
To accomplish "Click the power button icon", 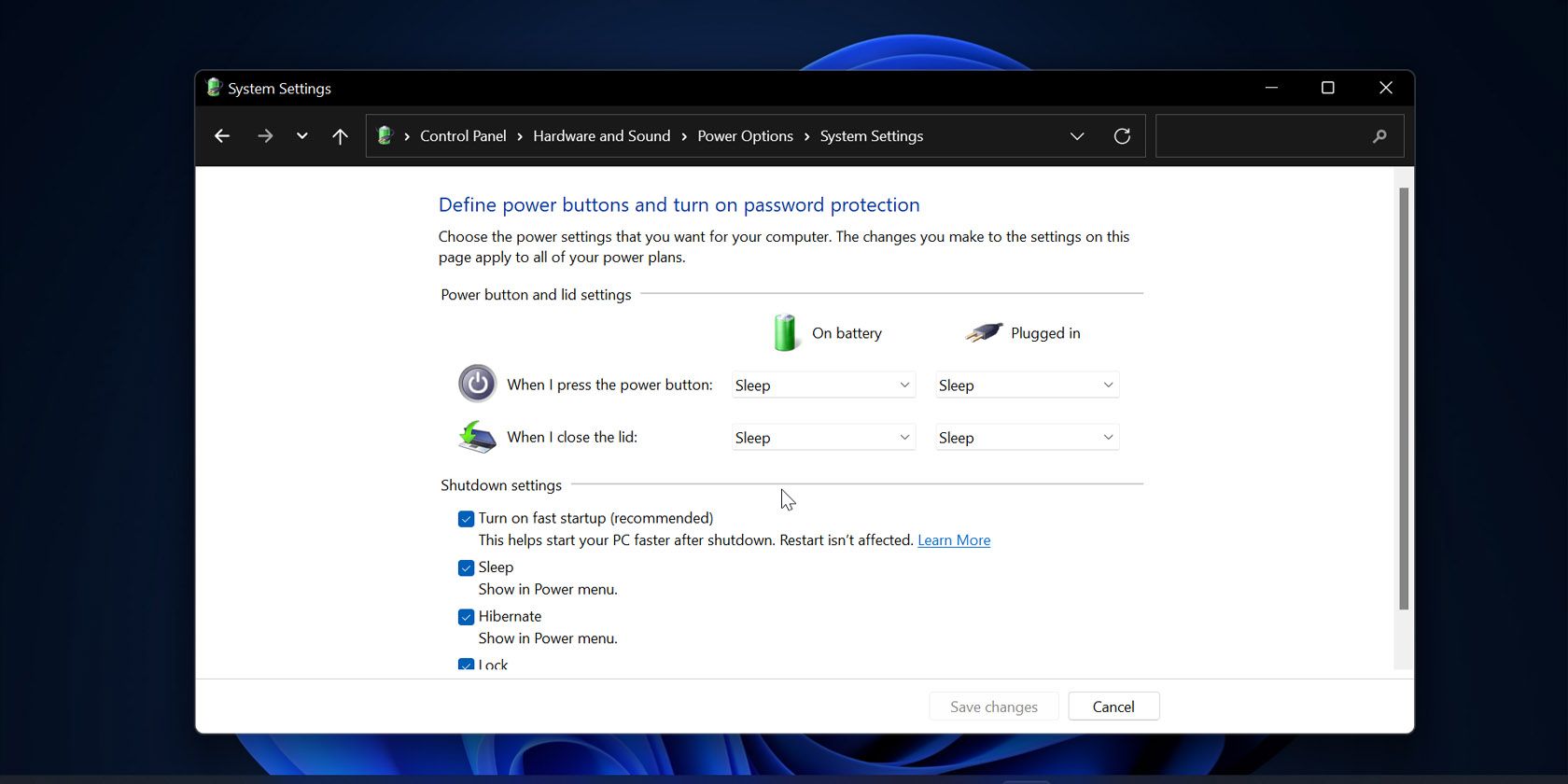I will click(477, 384).
